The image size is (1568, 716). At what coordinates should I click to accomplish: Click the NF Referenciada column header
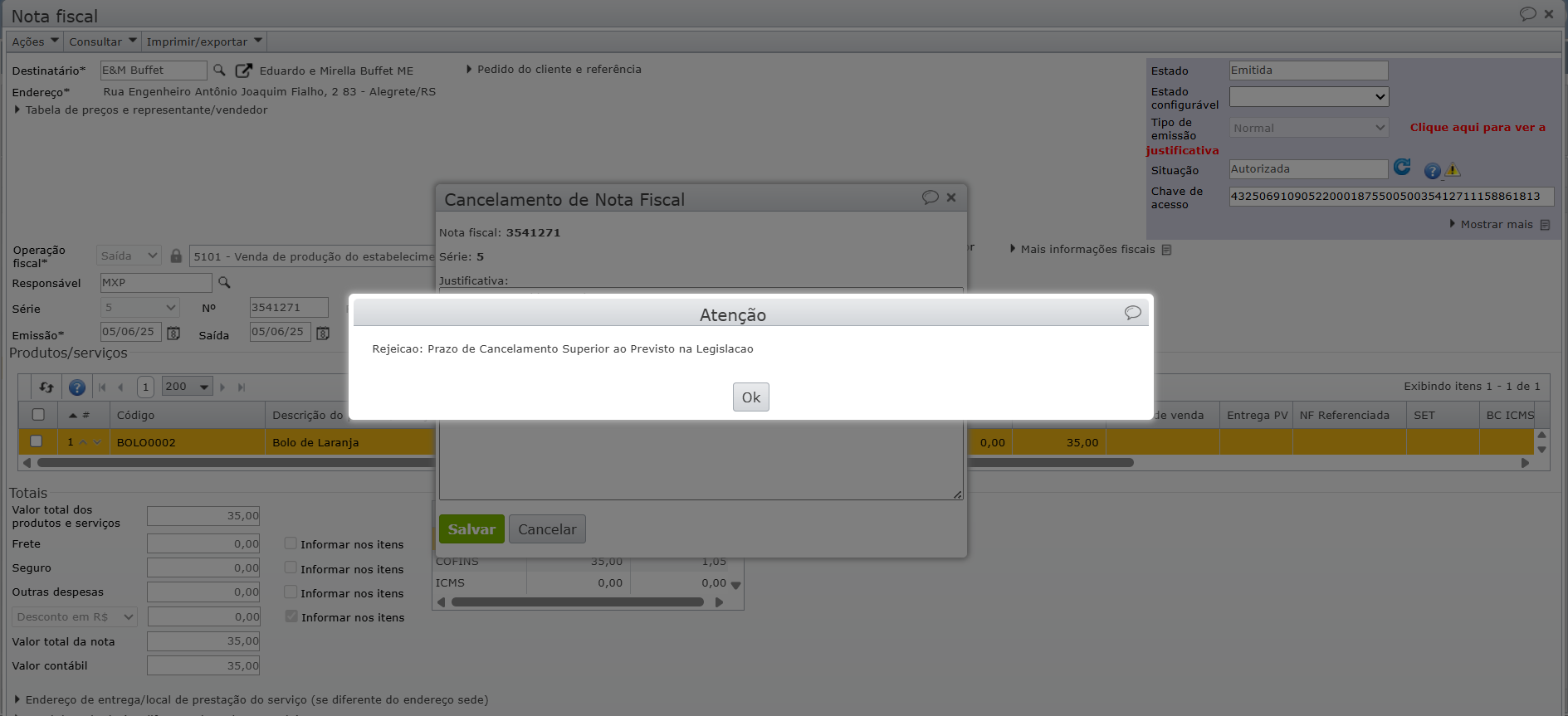[1349, 415]
